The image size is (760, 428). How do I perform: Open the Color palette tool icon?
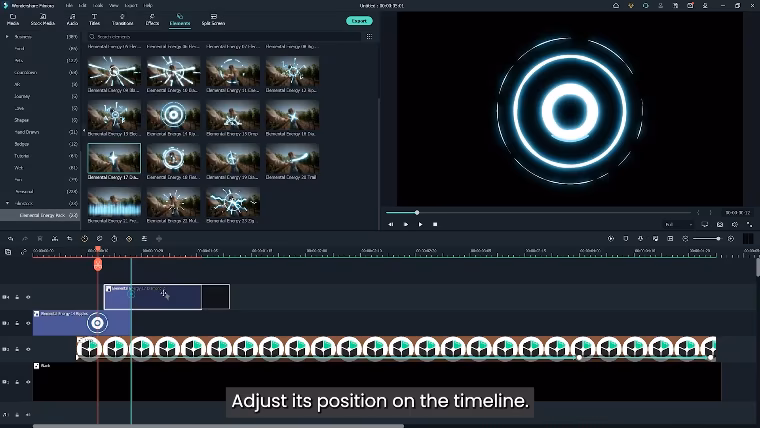pos(99,238)
